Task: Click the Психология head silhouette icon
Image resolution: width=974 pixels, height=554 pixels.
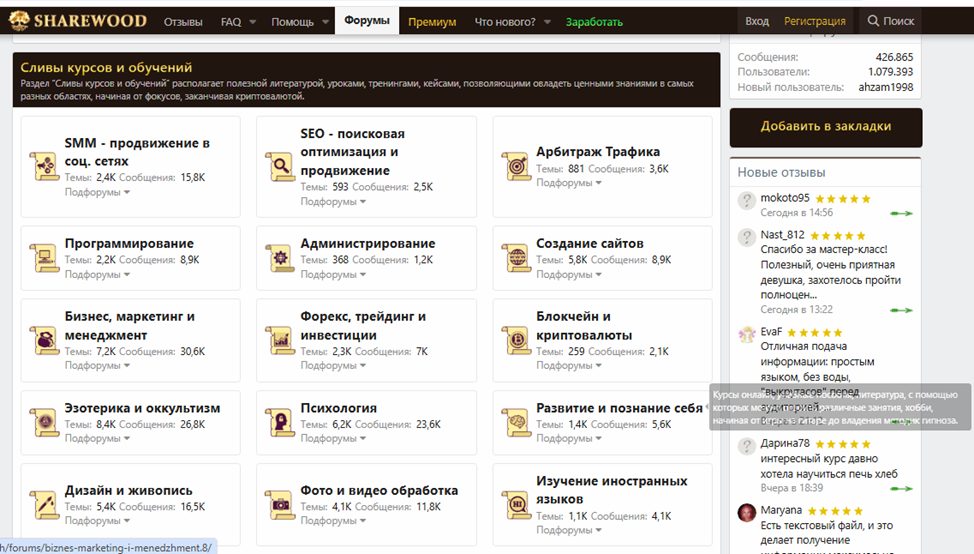Action: pyautogui.click(x=280, y=422)
